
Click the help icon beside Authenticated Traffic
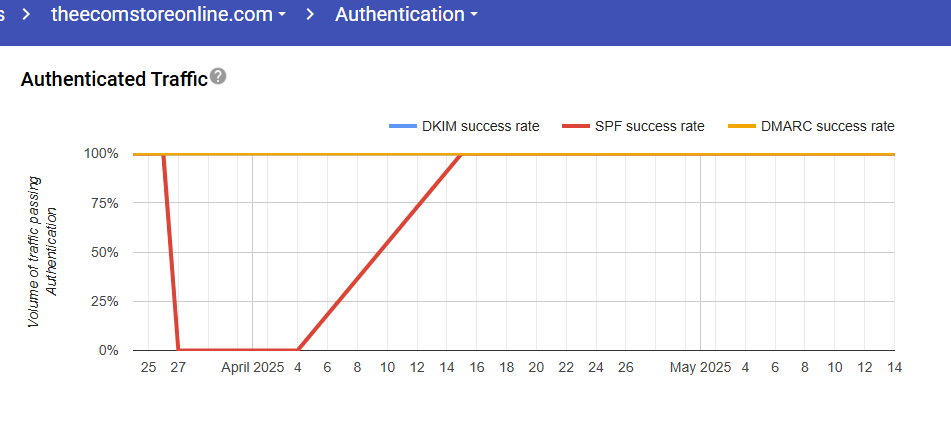218,77
